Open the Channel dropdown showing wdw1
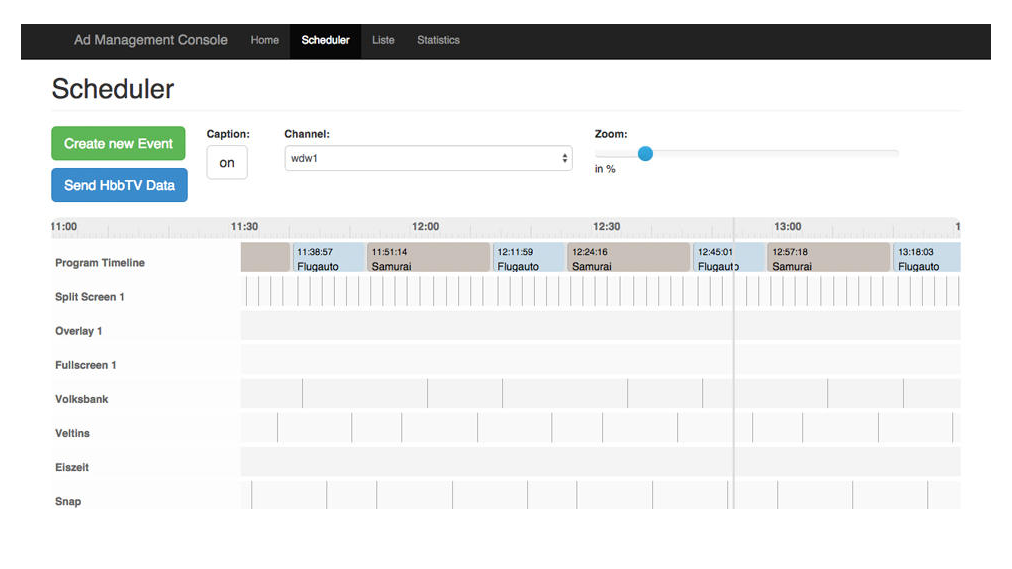Screen dimensions: 1012x569 [x=429, y=158]
